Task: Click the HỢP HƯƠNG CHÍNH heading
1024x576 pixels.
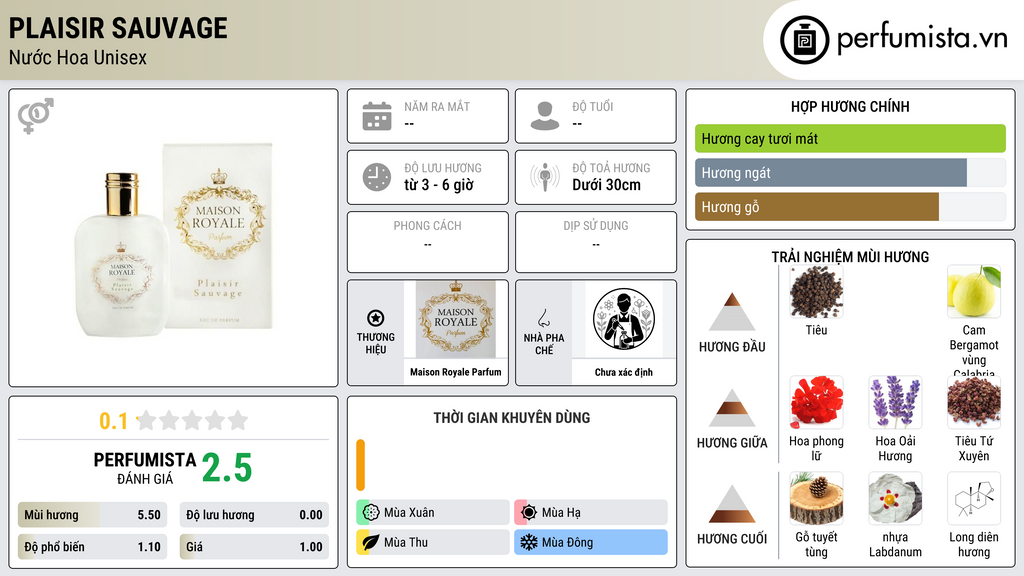Action: click(850, 106)
